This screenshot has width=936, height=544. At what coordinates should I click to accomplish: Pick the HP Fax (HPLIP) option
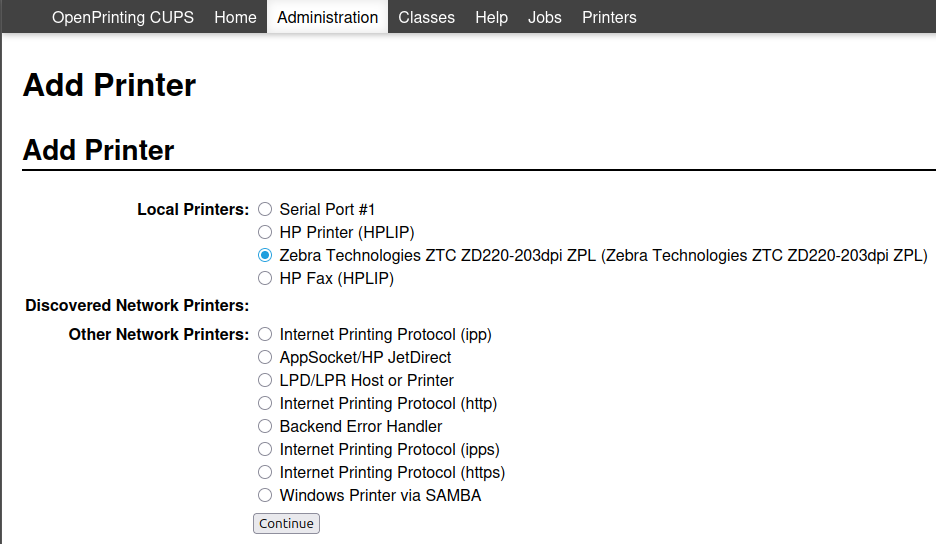pyautogui.click(x=265, y=278)
